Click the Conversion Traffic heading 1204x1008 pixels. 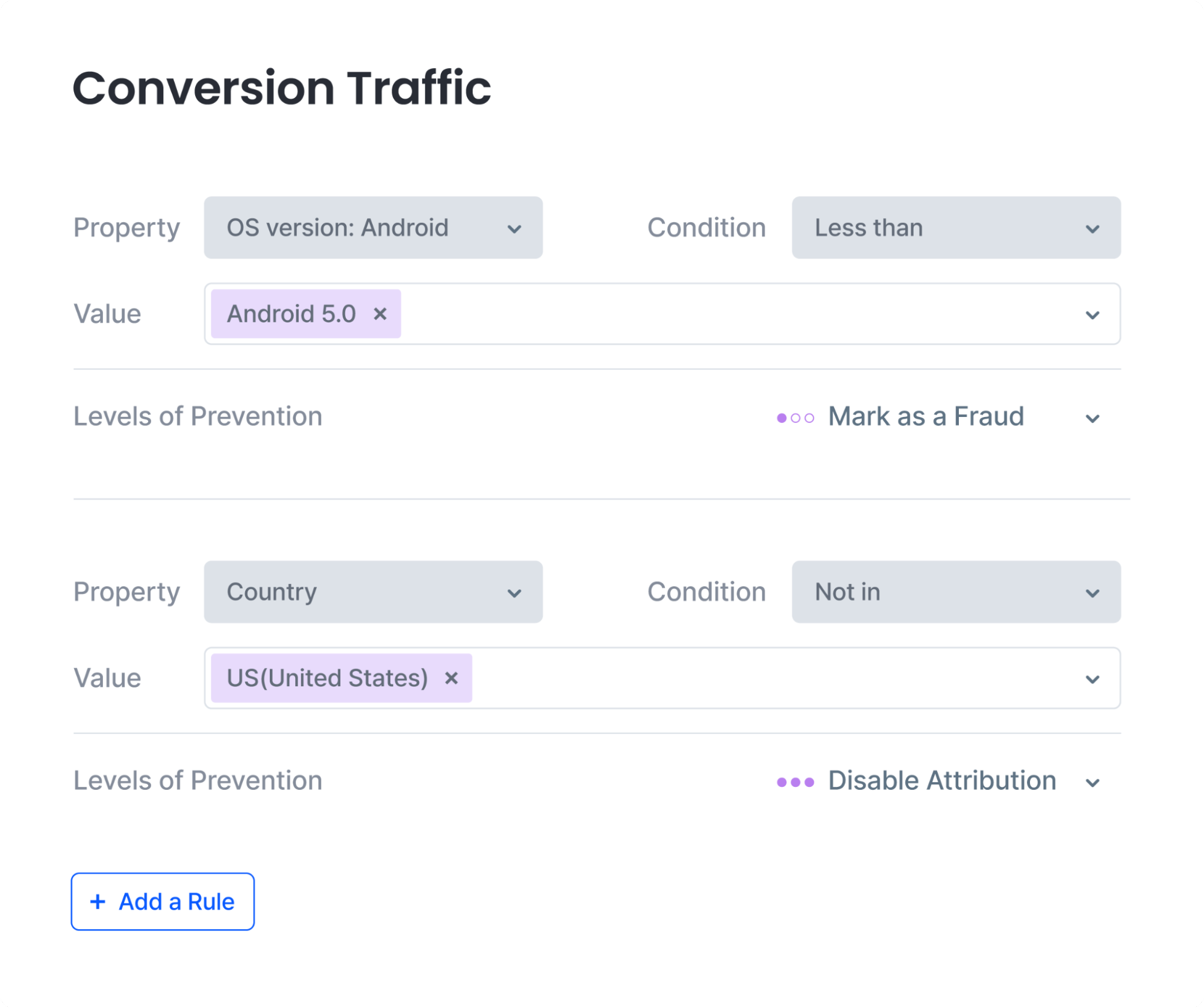tap(281, 88)
